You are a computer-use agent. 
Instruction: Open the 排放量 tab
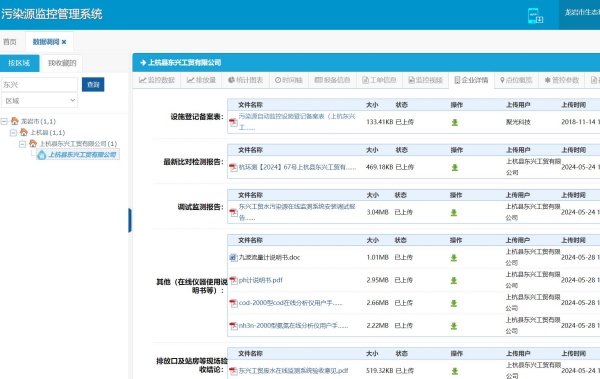coord(201,80)
